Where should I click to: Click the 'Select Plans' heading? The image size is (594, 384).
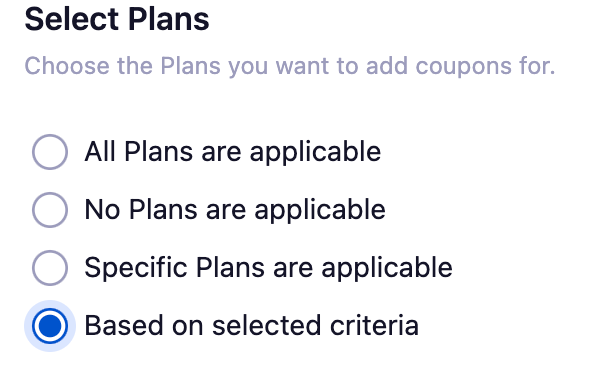tap(117, 19)
